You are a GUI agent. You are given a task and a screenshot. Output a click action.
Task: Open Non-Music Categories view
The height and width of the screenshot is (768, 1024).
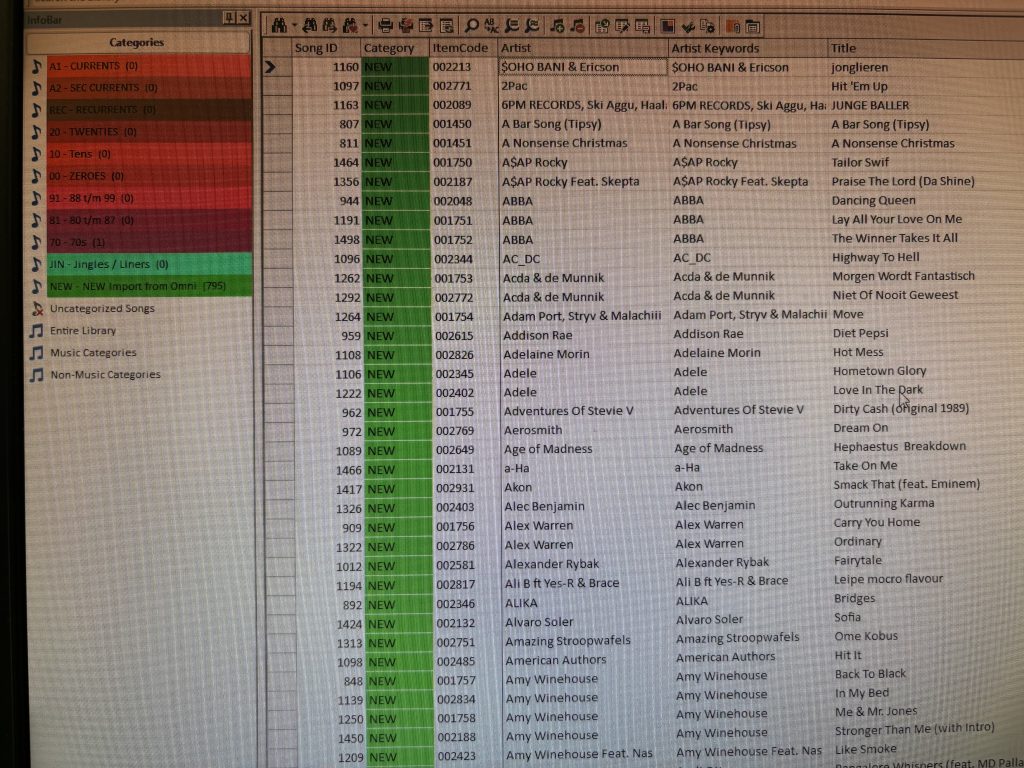coord(105,375)
